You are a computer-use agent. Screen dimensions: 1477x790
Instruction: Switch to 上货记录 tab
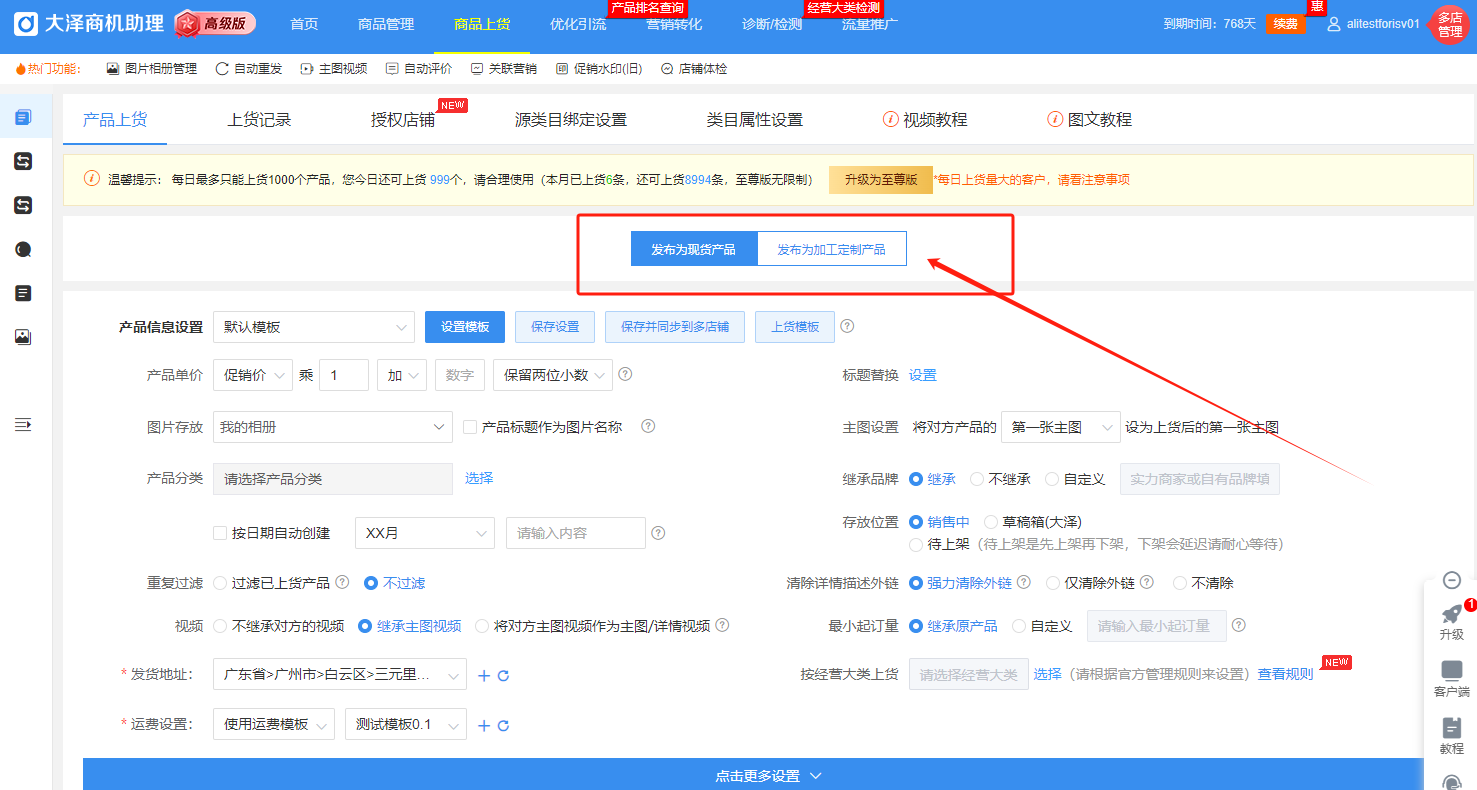259,120
